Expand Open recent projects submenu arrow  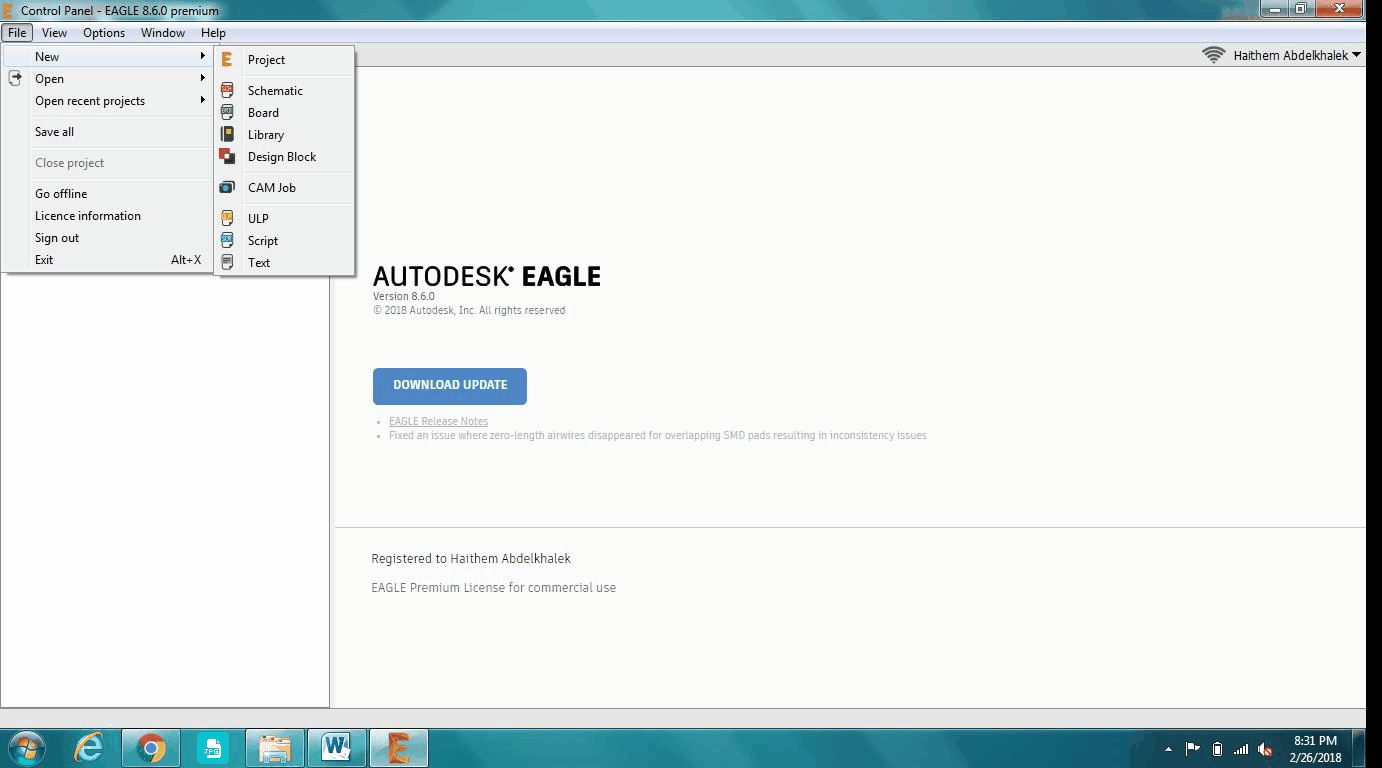point(202,100)
